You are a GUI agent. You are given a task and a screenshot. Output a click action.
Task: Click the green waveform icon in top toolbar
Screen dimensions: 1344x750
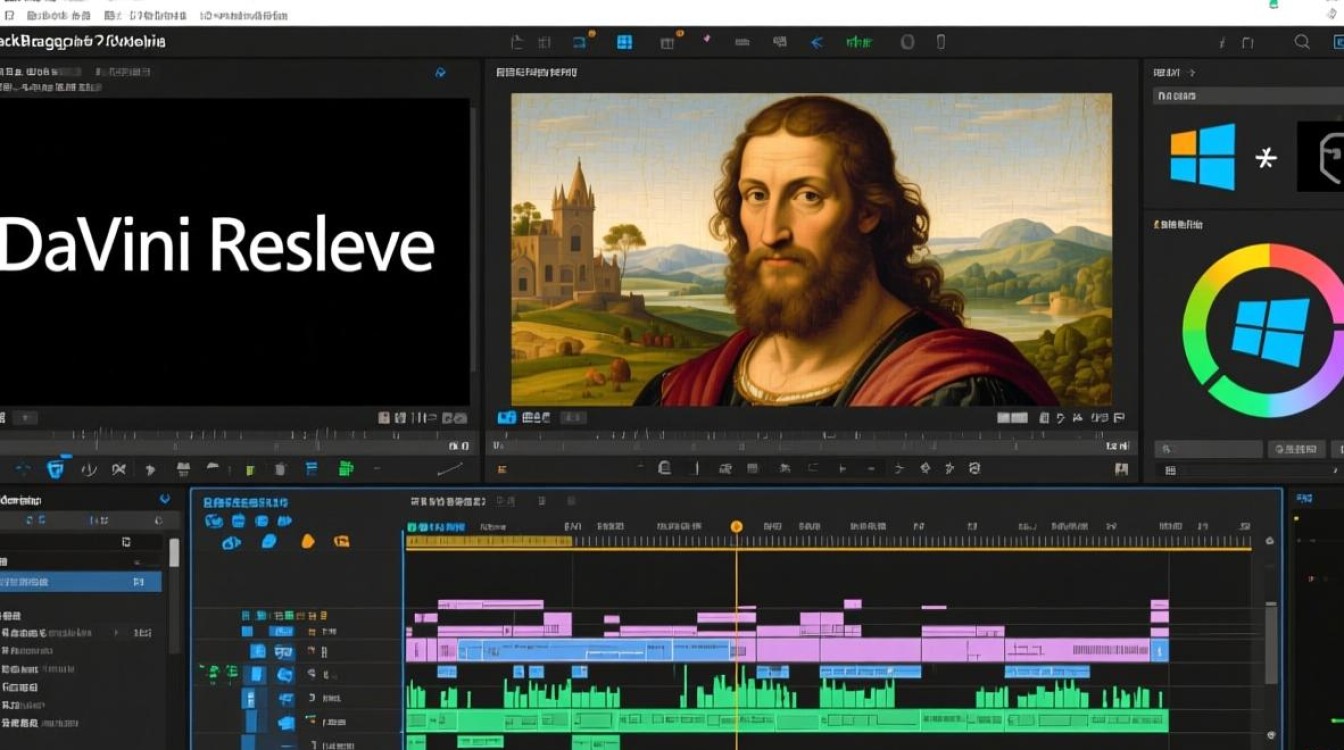(x=858, y=42)
